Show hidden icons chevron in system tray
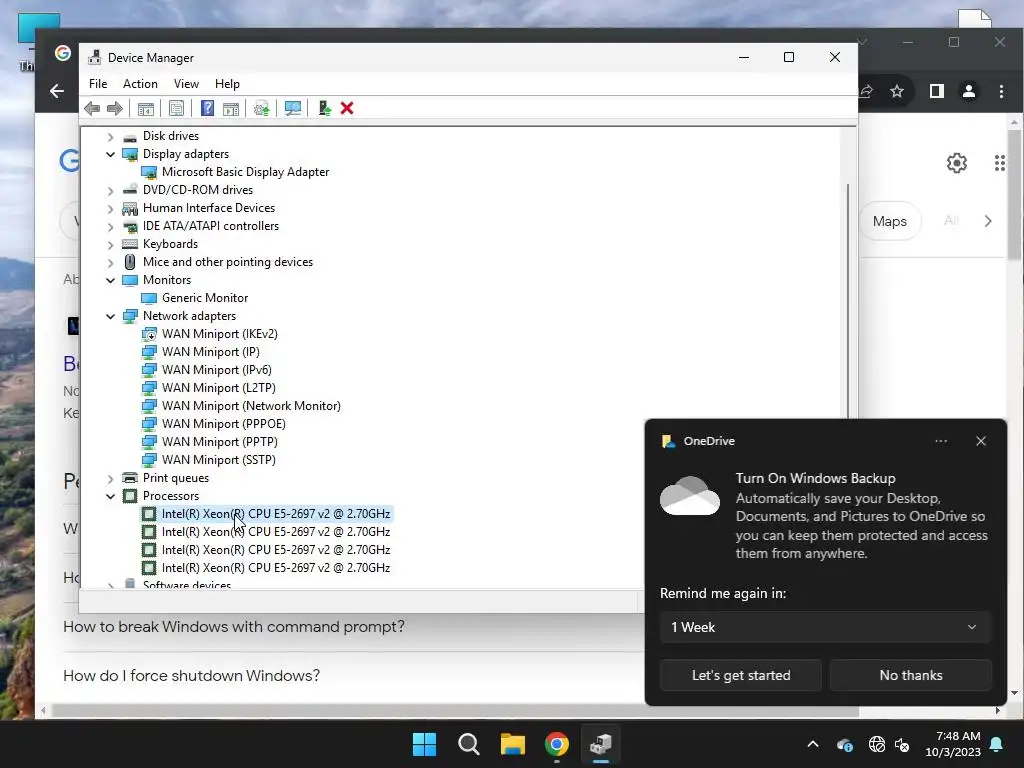 tap(812, 744)
